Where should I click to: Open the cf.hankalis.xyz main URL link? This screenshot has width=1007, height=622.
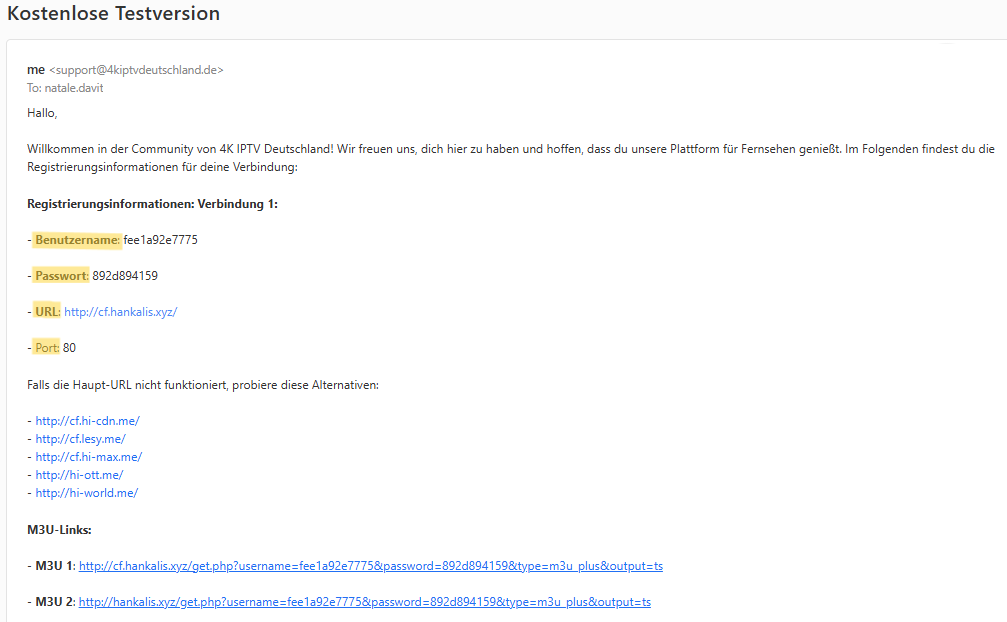point(120,312)
